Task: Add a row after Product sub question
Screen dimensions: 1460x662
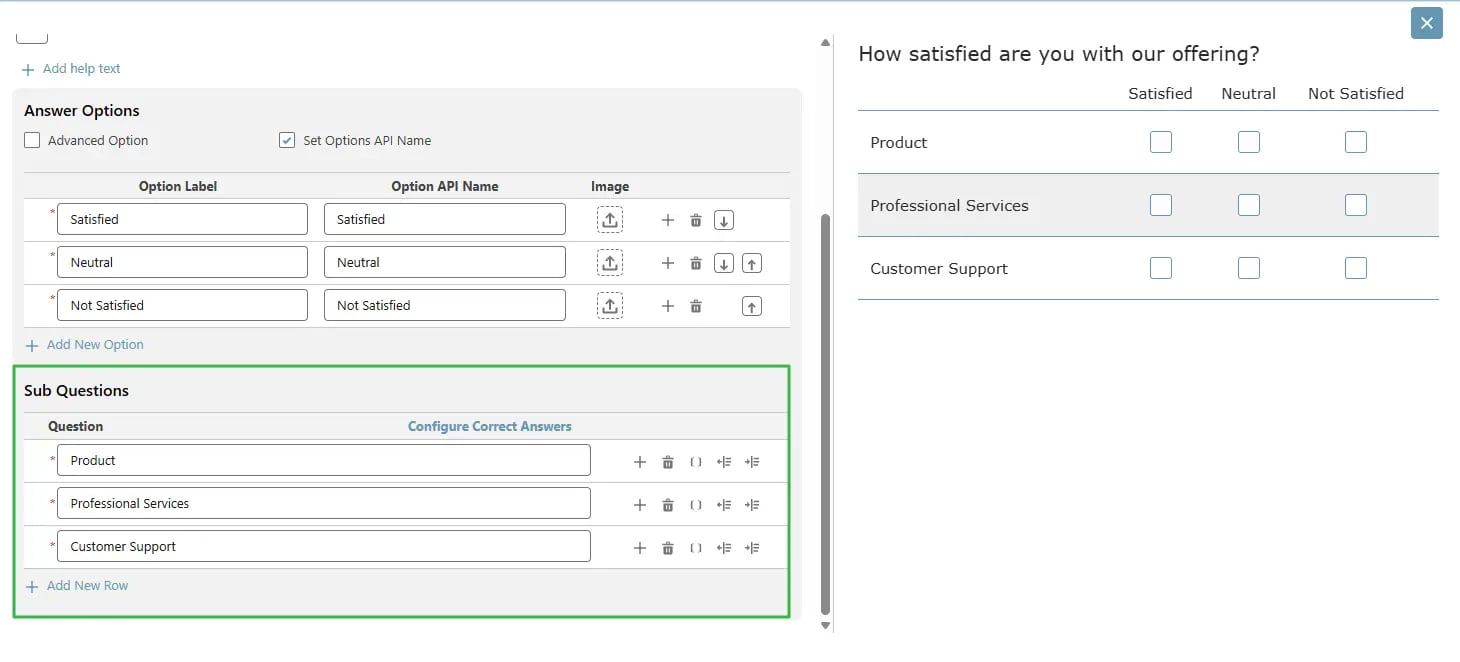Action: pyautogui.click(x=640, y=462)
